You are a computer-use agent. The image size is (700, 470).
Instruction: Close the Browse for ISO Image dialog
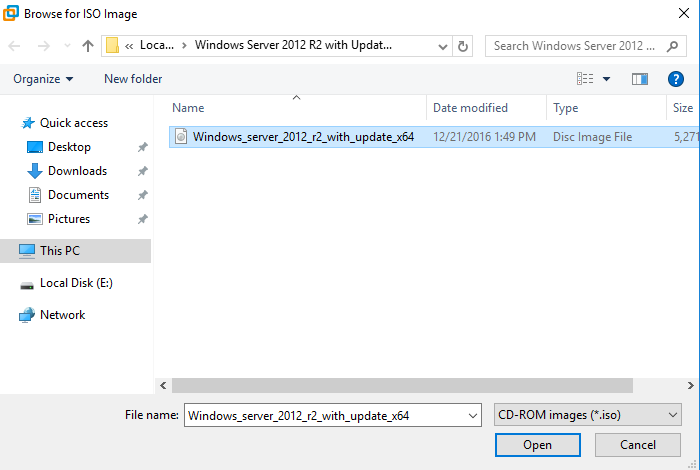(683, 13)
